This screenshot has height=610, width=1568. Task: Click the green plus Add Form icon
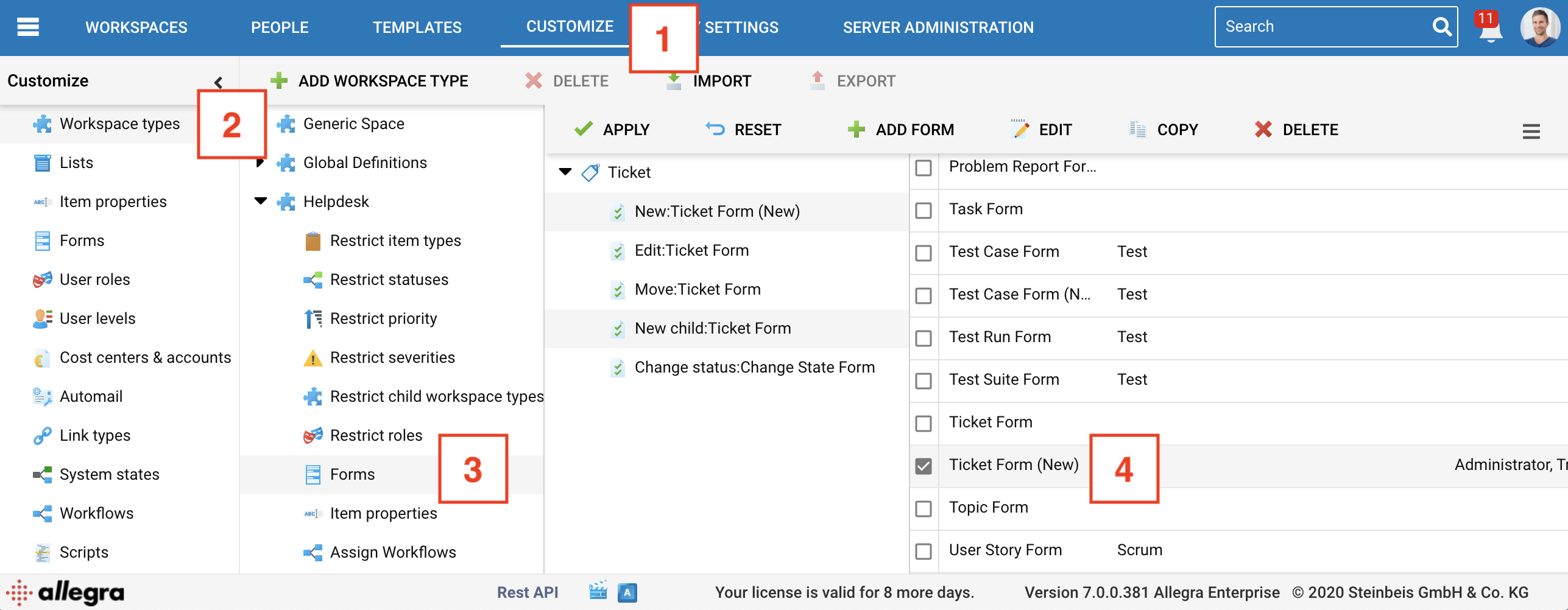pyautogui.click(x=856, y=130)
